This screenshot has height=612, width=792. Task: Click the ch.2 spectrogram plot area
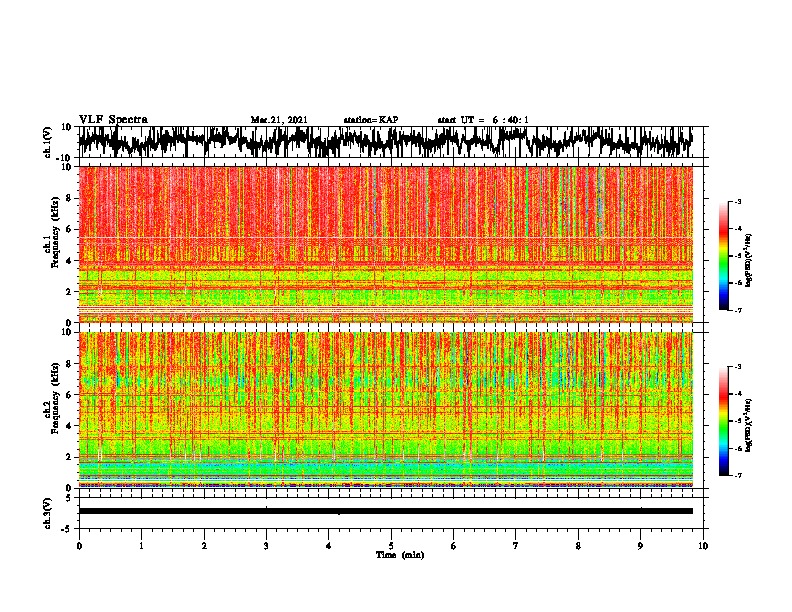(386, 410)
